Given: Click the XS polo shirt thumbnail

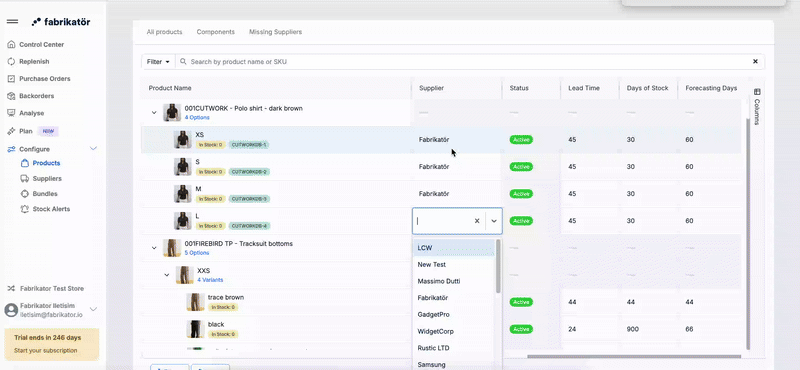Looking at the screenshot, I should coord(182,139).
